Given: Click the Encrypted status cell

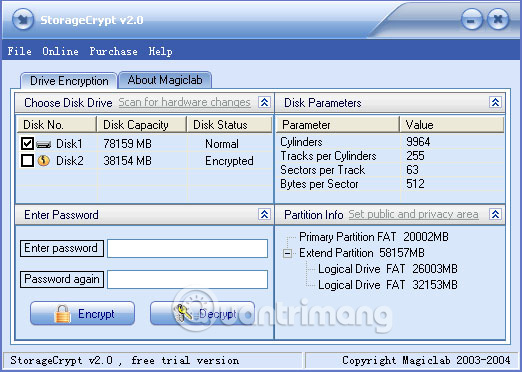Looking at the screenshot, I should 229,161.
